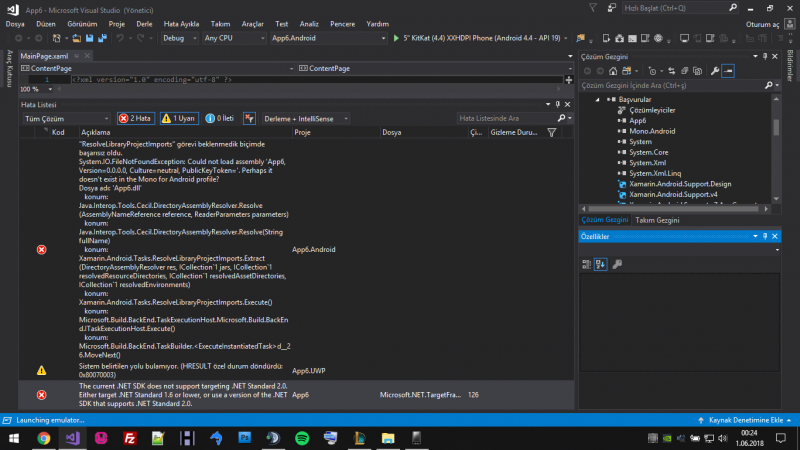Open Properties wrench in Çözüm Gezgini toolbar
This screenshot has width=800, height=450.
[715, 71]
